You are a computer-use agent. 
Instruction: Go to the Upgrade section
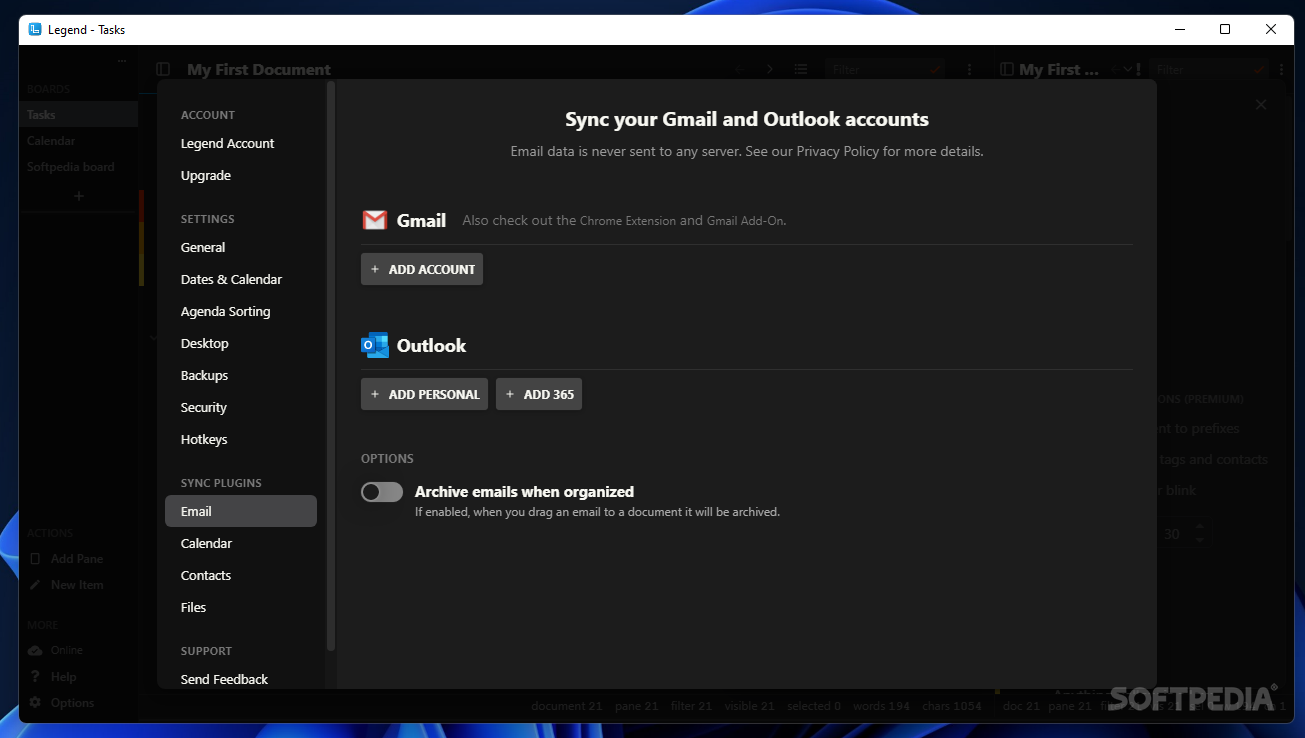[x=205, y=175]
